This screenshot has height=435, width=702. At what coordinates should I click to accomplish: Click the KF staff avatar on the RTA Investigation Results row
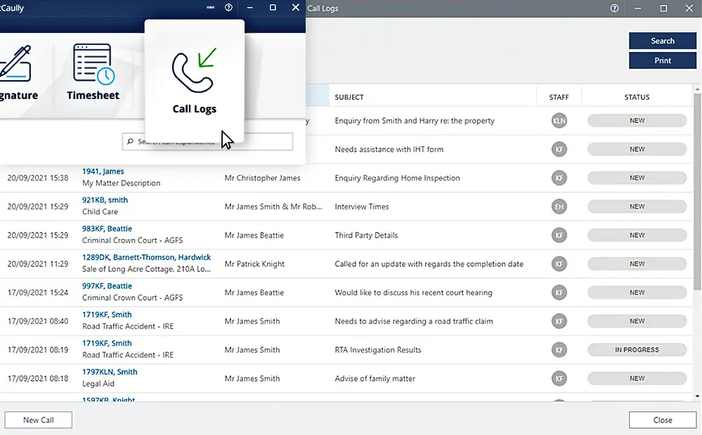coord(559,350)
